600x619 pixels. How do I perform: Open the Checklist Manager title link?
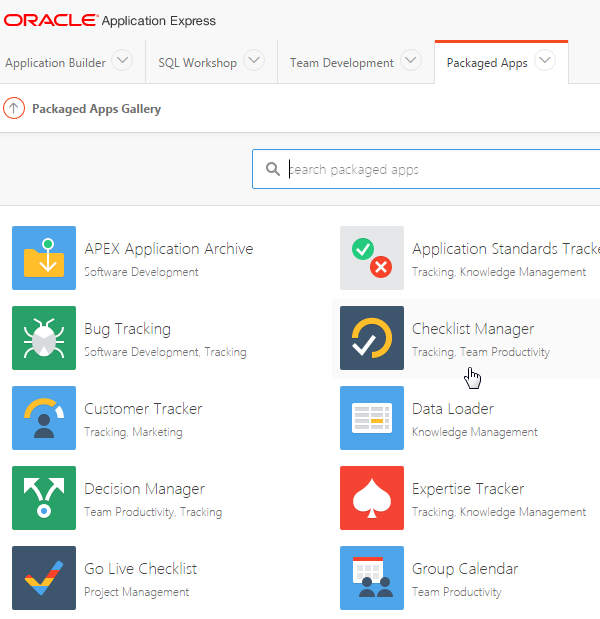click(x=473, y=329)
